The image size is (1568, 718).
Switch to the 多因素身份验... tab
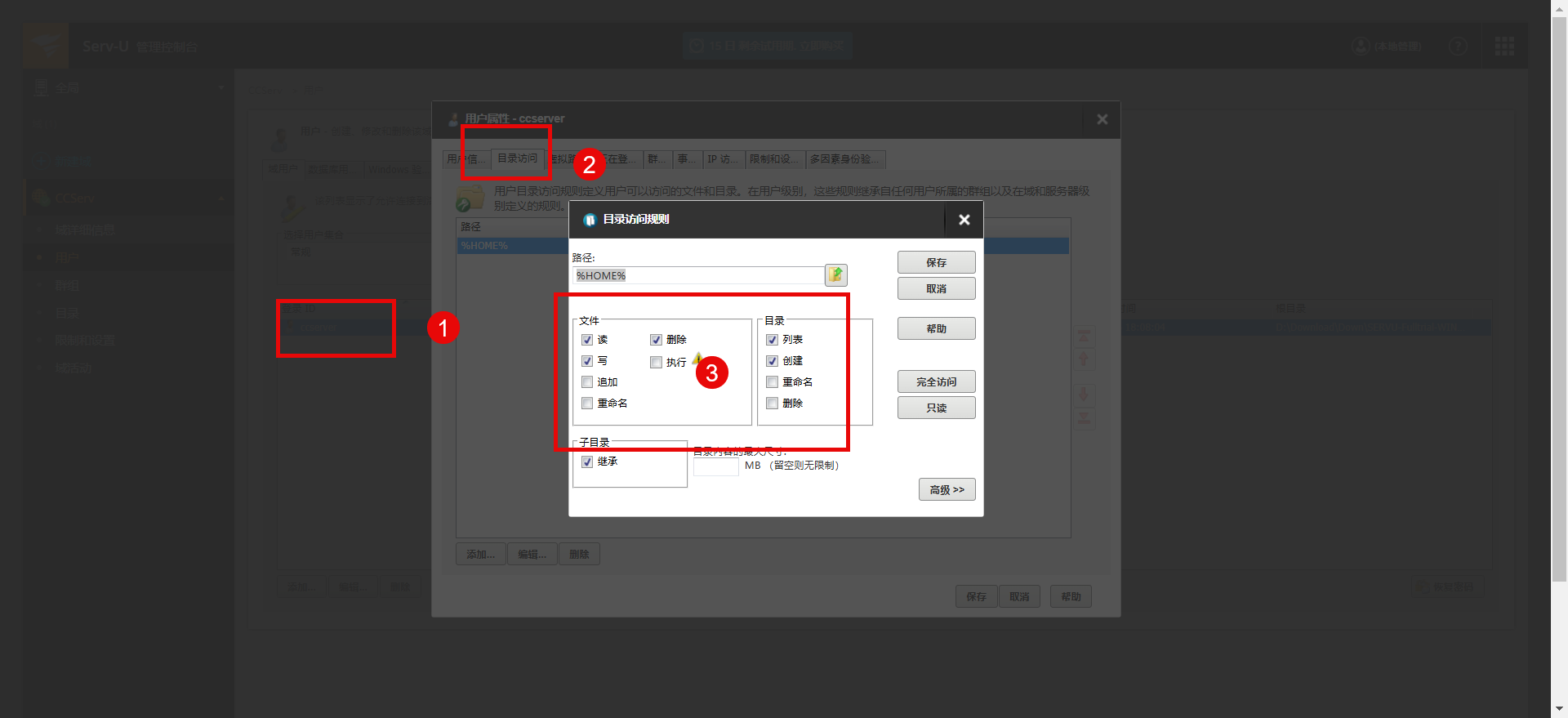(846, 159)
